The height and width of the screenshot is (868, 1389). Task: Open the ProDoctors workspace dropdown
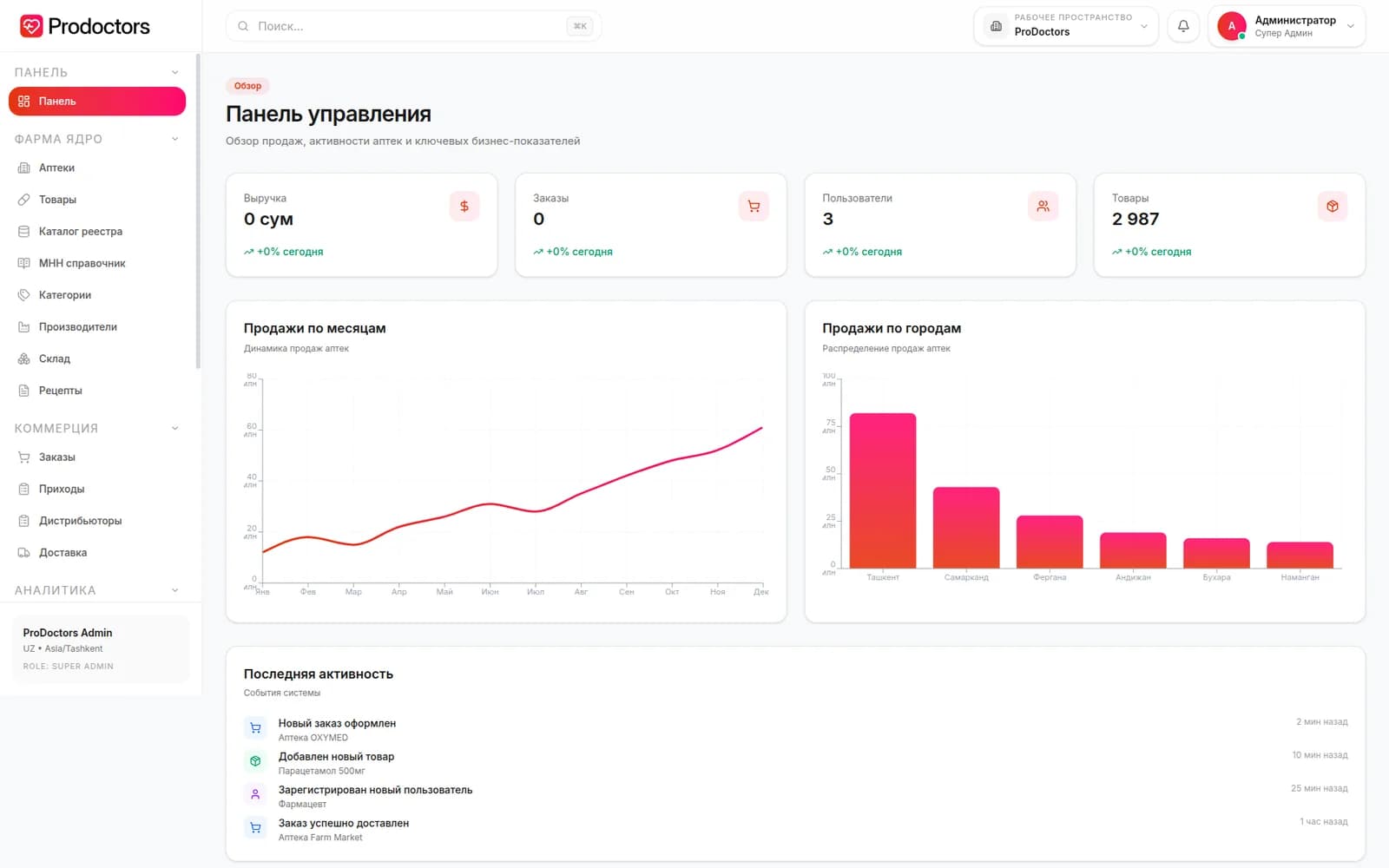pyautogui.click(x=1066, y=26)
